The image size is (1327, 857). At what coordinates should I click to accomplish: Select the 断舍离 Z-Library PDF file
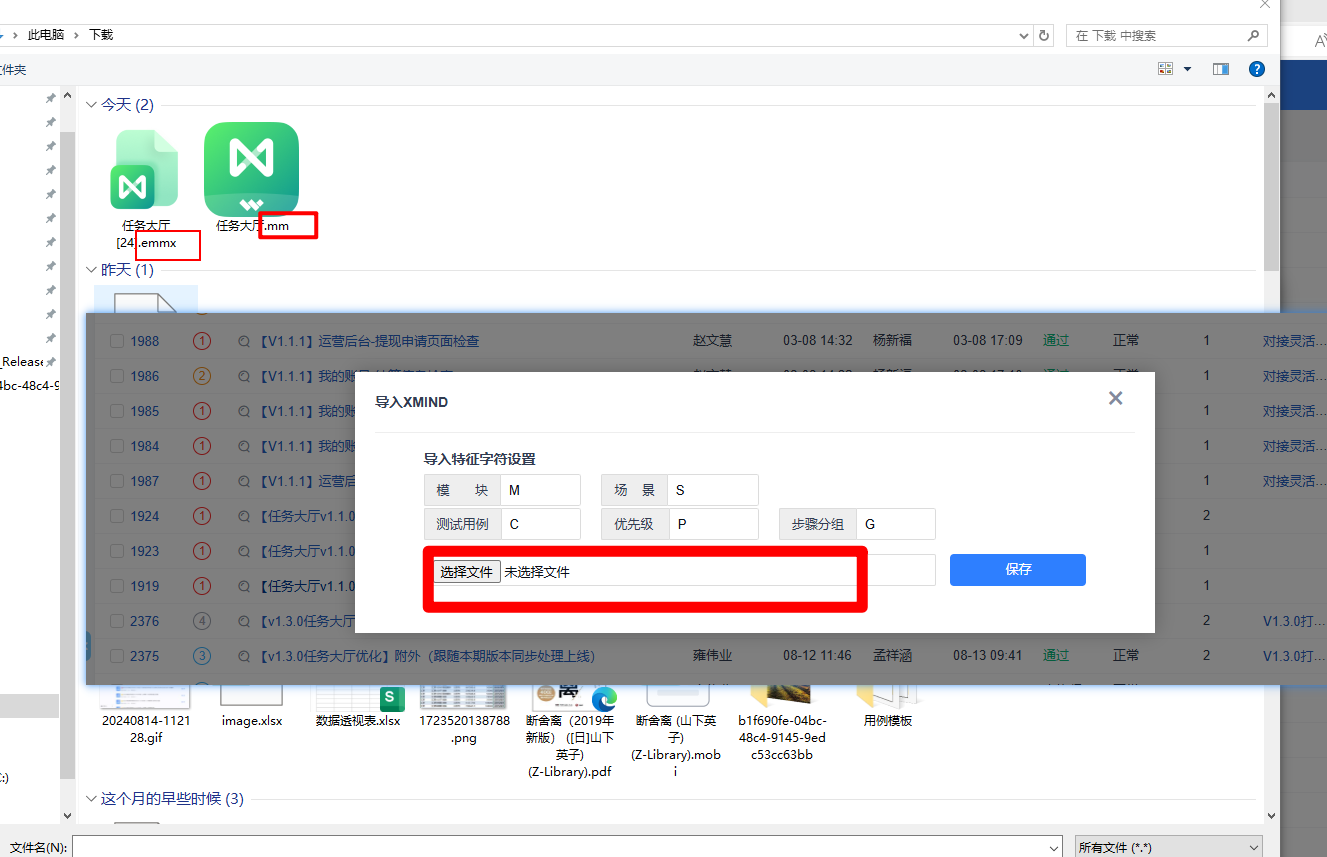point(569,746)
